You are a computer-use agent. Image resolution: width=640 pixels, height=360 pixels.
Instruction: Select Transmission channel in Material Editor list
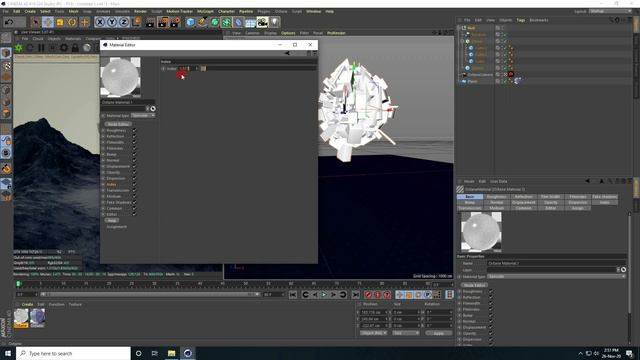click(x=118, y=191)
